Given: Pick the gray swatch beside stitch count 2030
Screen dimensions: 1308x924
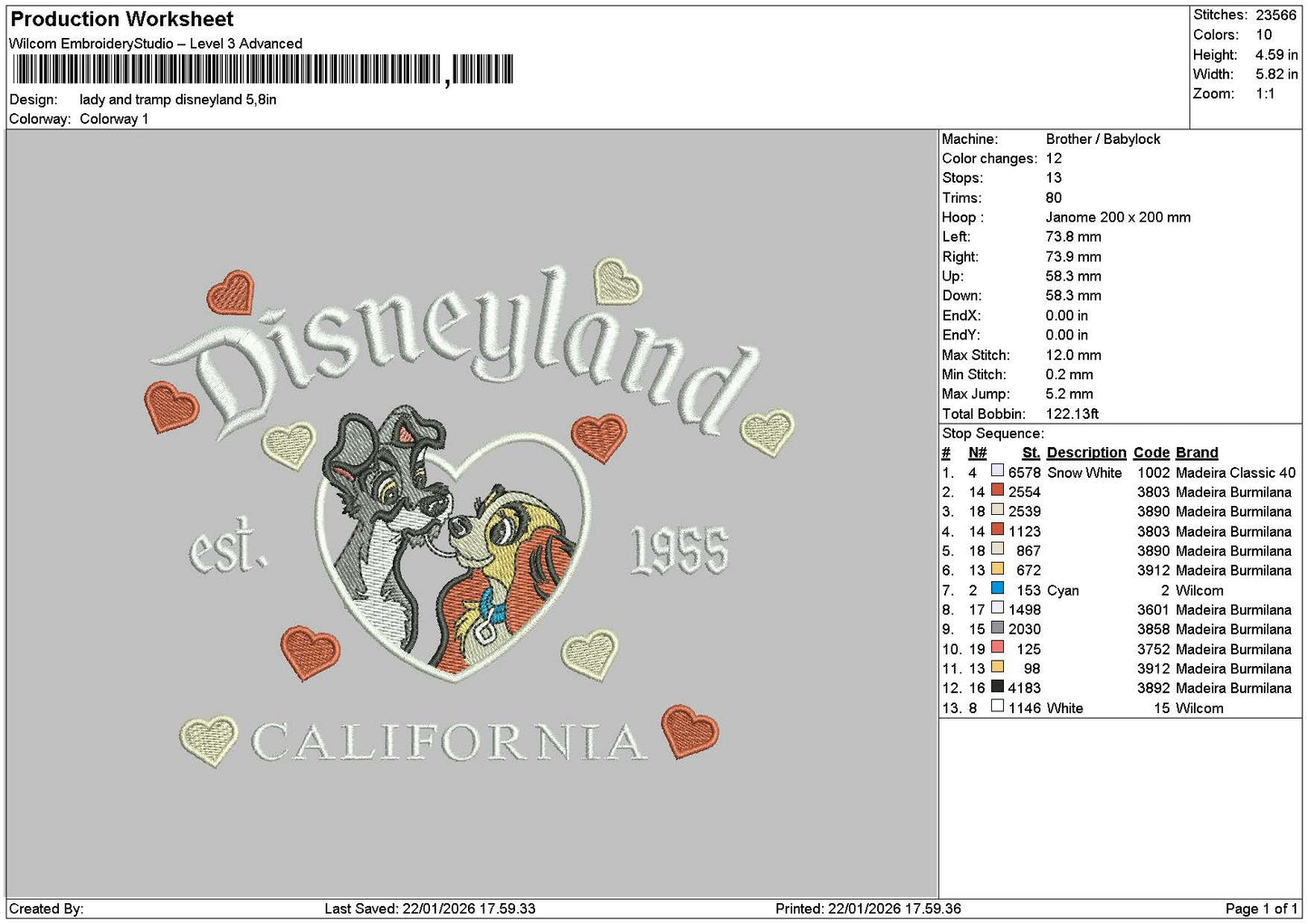Looking at the screenshot, I should click(998, 628).
